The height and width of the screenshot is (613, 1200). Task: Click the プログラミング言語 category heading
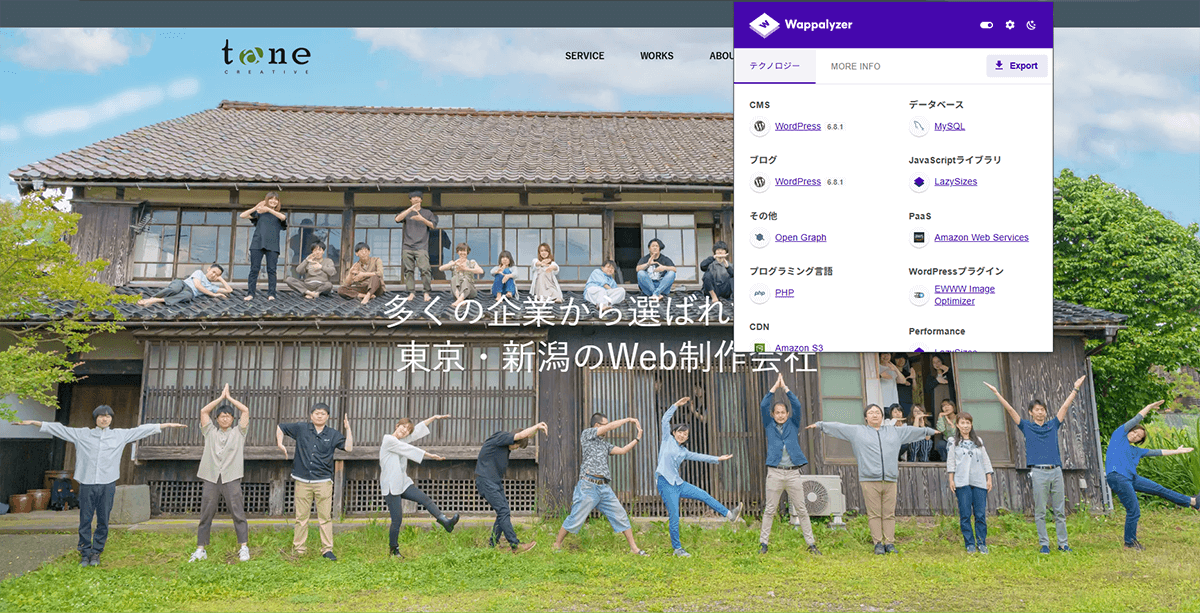[x=791, y=271]
